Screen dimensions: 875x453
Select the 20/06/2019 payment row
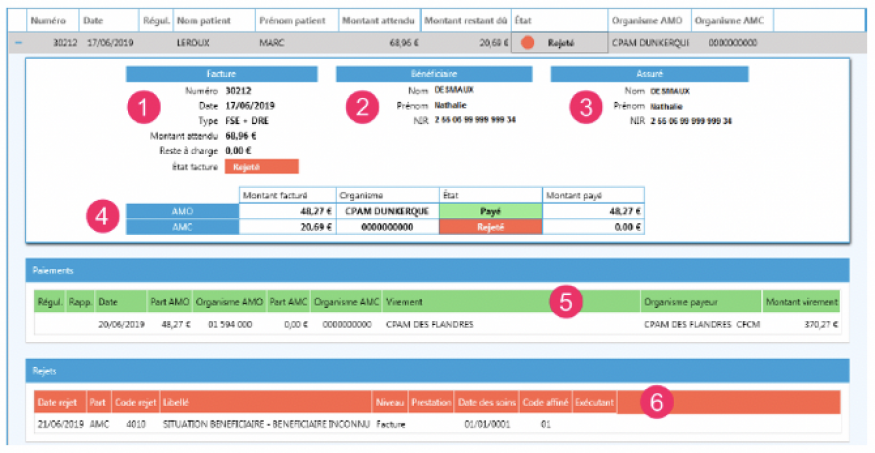click(x=437, y=325)
